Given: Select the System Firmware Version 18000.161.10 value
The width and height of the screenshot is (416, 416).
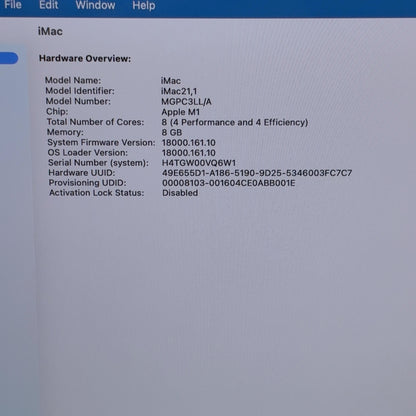Looking at the screenshot, I should pos(189,143).
